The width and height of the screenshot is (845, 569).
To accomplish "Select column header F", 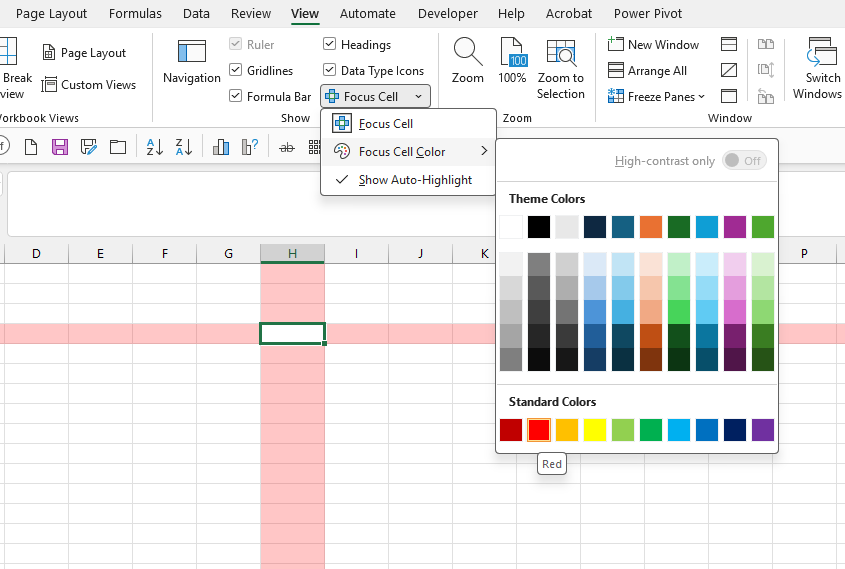I will (x=164, y=254).
